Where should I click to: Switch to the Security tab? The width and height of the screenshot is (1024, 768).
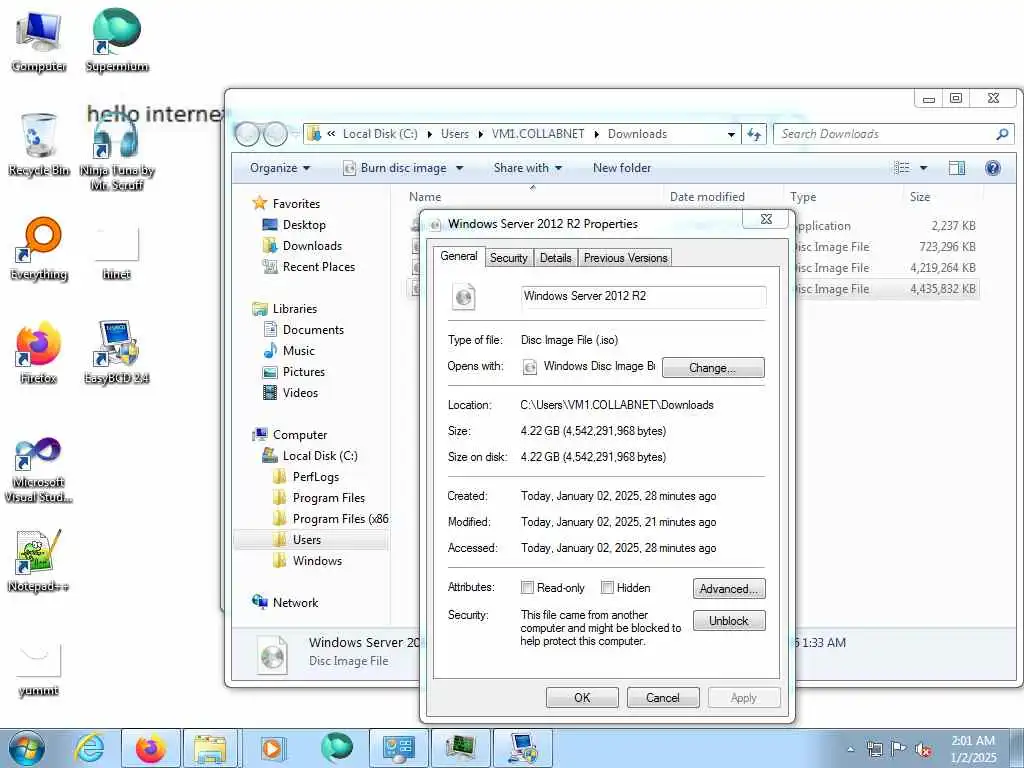pyautogui.click(x=509, y=258)
